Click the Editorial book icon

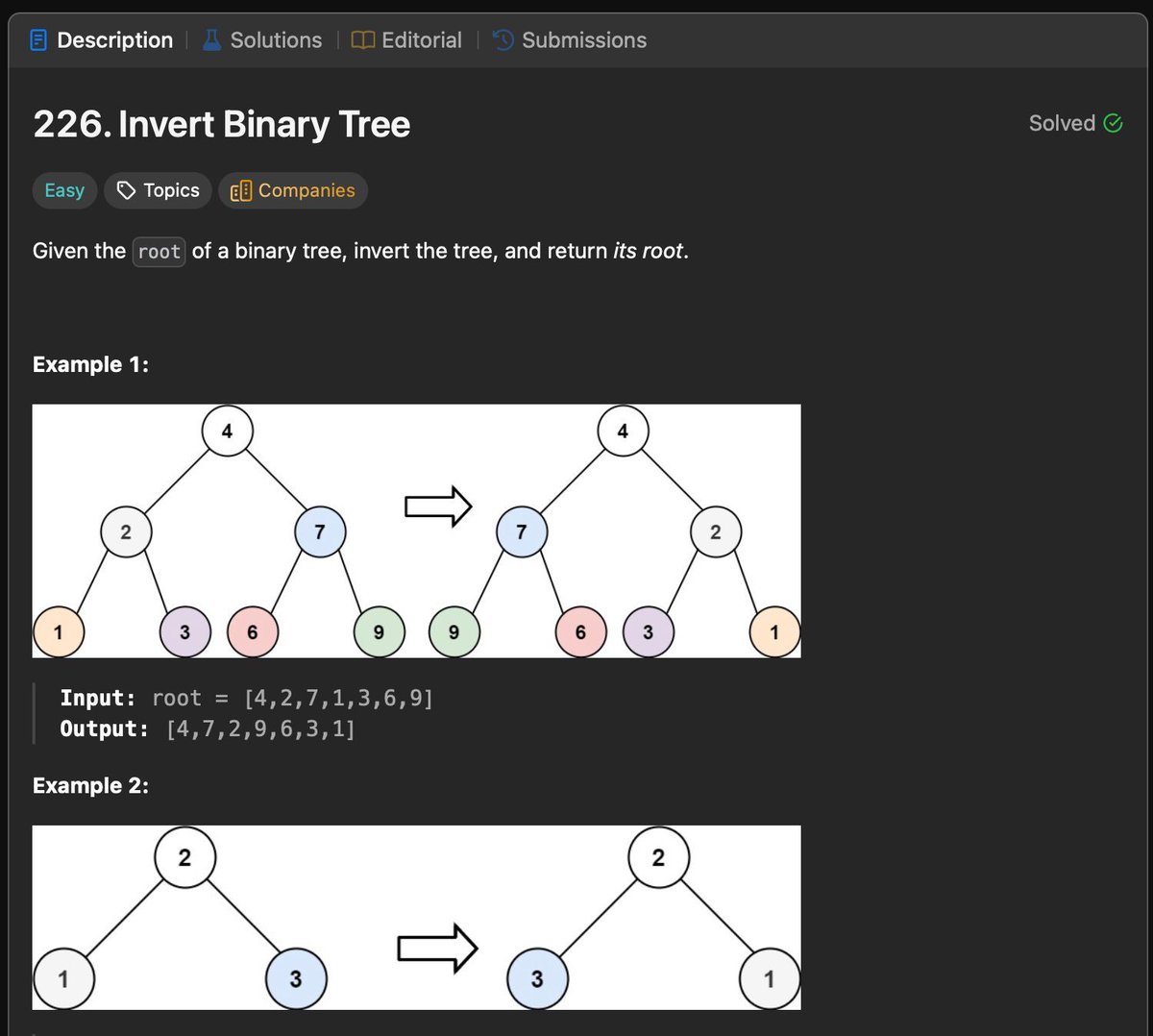coord(363,40)
